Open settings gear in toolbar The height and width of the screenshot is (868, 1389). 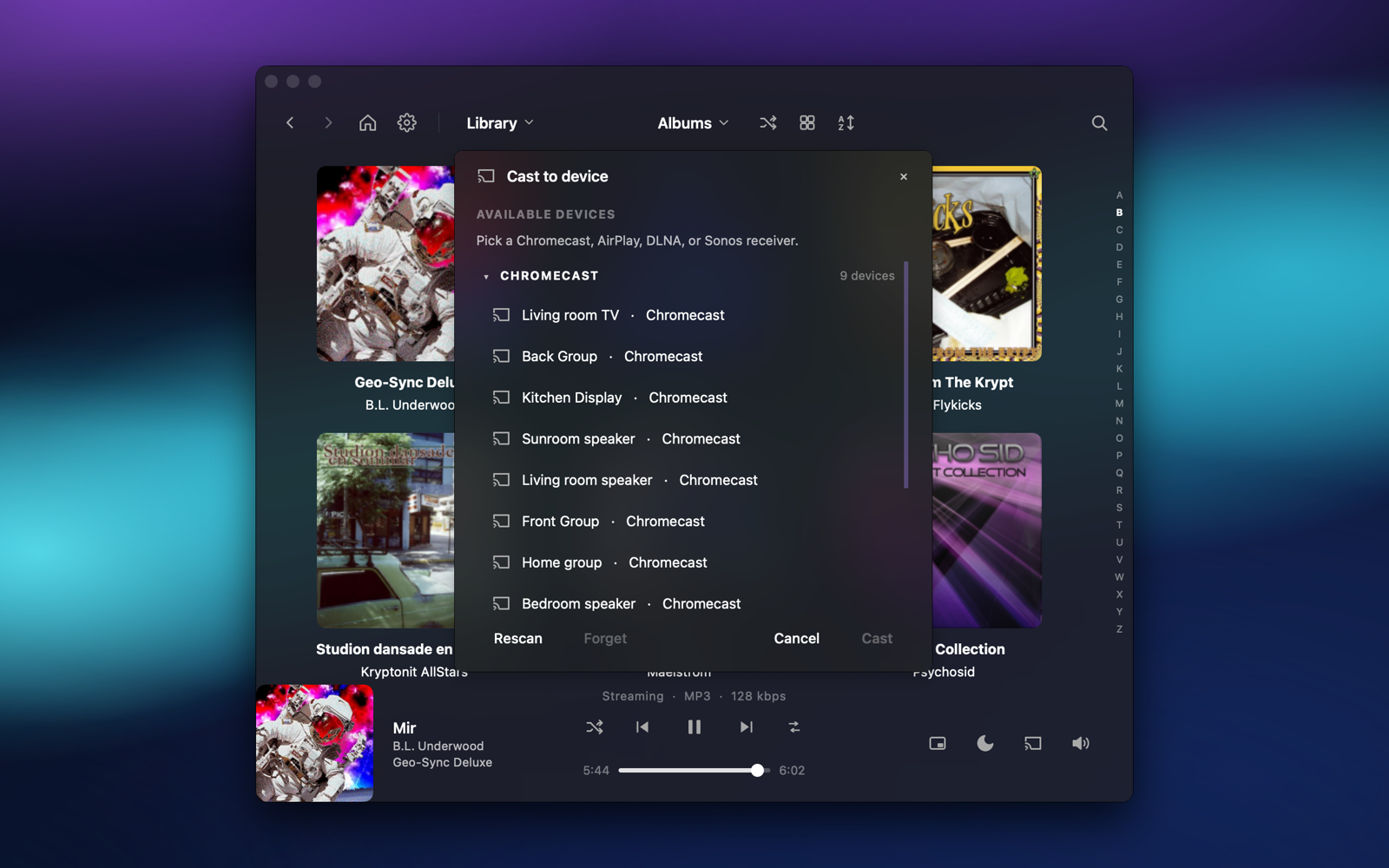click(407, 123)
